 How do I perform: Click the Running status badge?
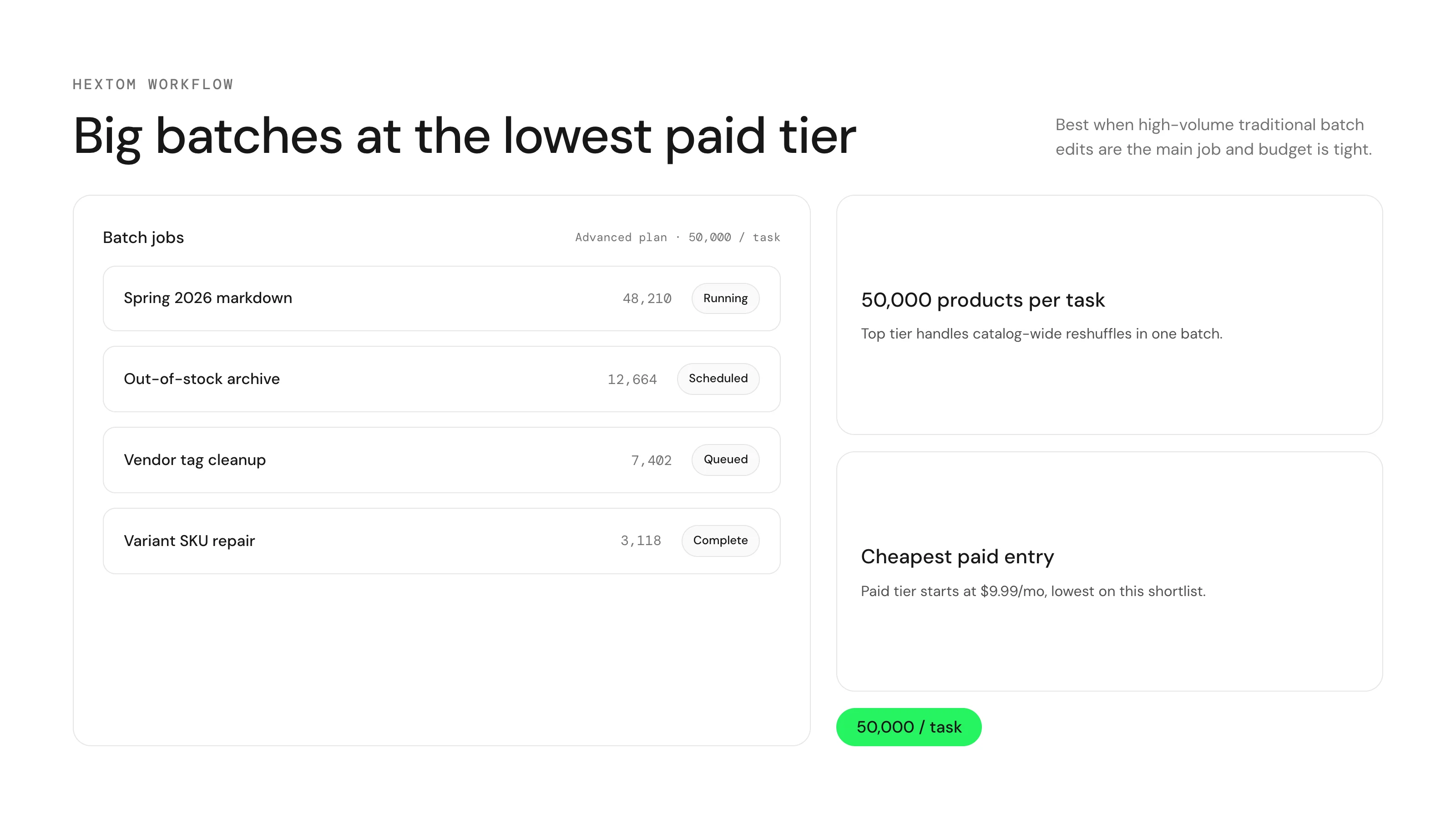(725, 298)
